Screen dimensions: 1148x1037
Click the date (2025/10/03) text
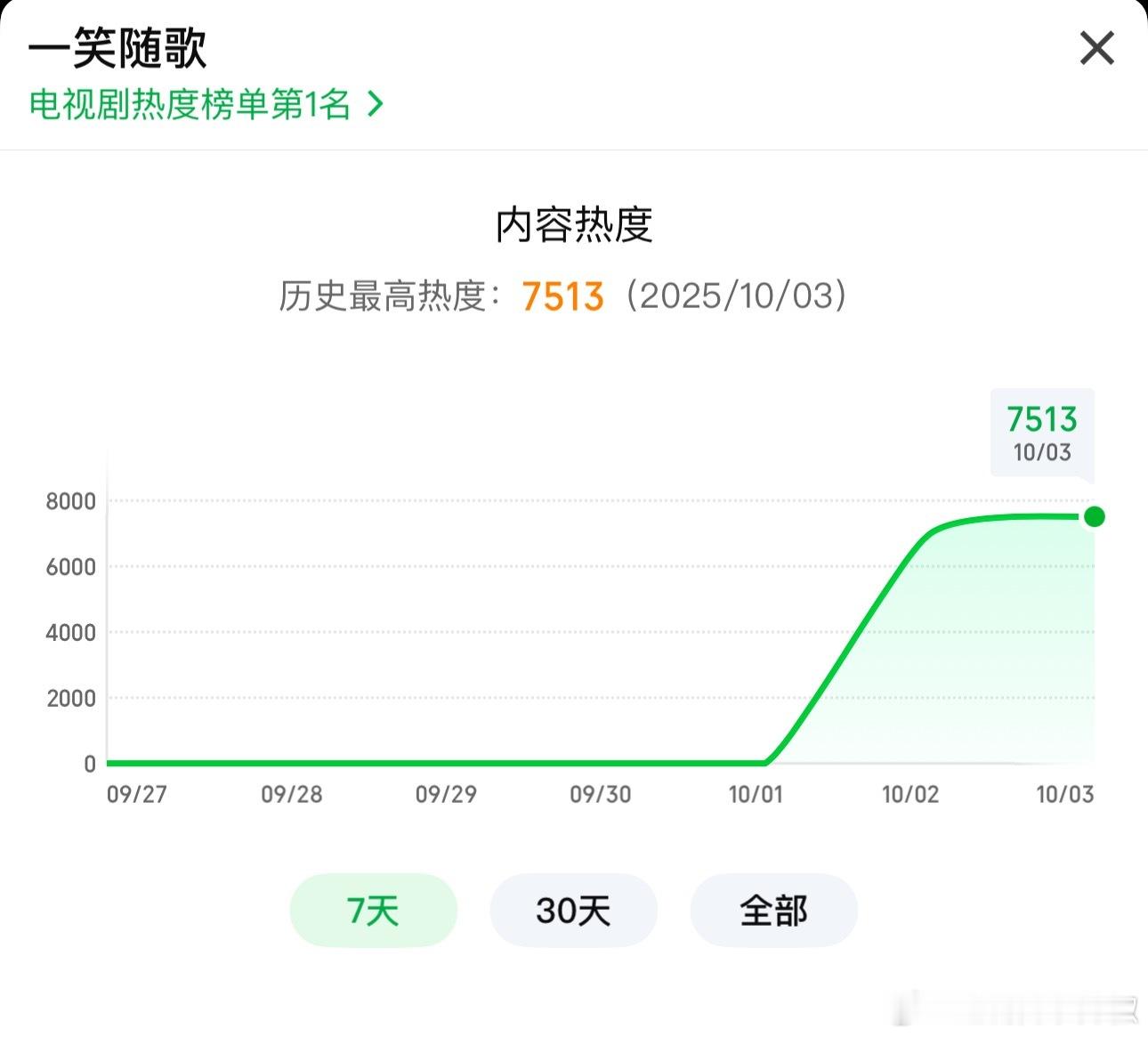point(736,296)
